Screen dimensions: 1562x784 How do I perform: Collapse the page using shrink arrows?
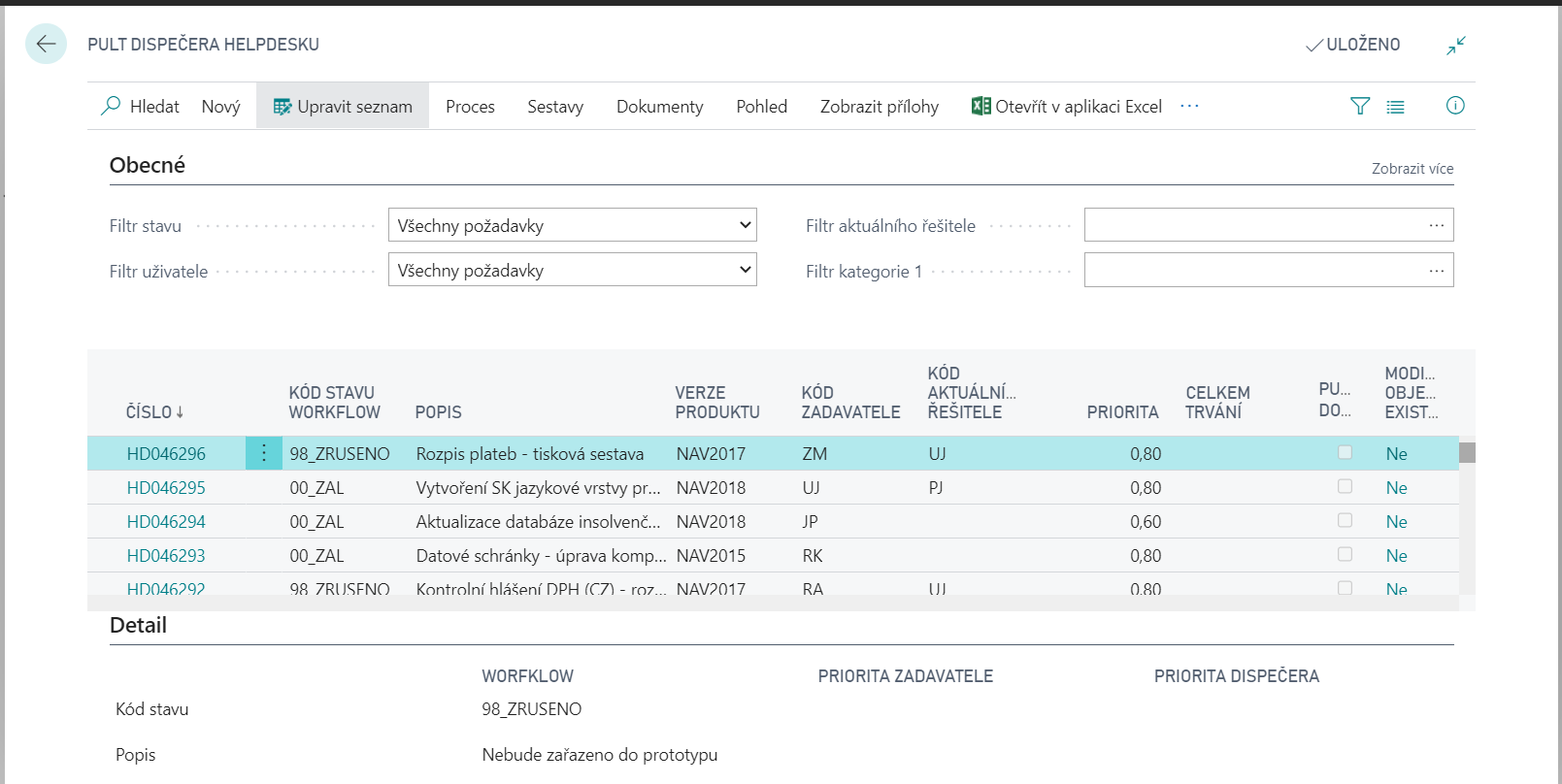1455,45
